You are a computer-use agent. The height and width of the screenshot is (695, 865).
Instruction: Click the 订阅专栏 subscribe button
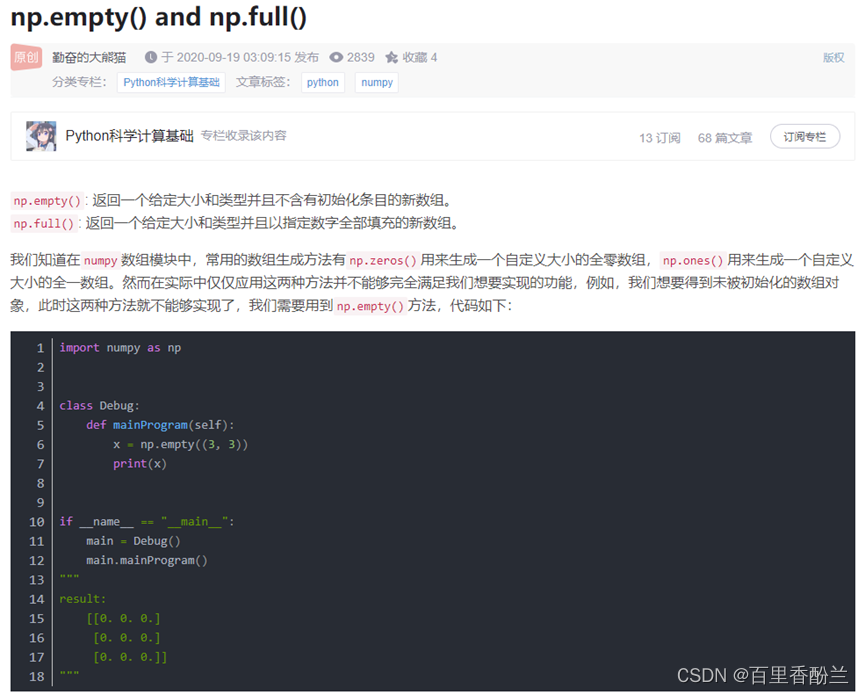click(x=805, y=138)
